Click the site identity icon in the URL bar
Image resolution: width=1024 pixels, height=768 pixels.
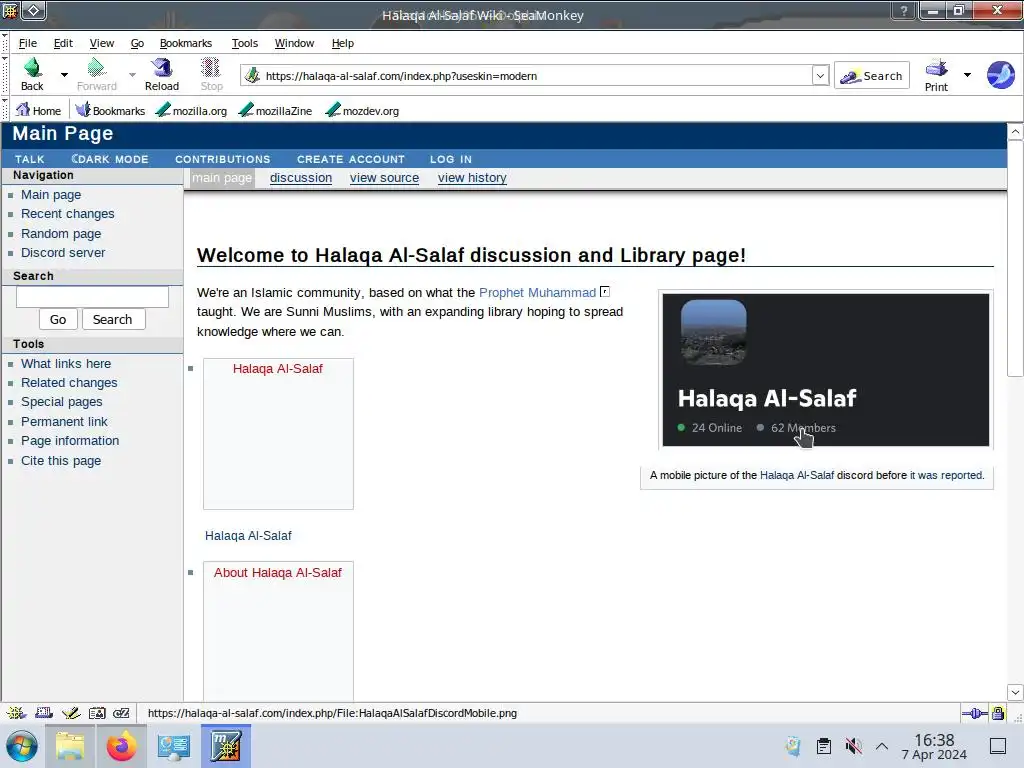[252, 76]
